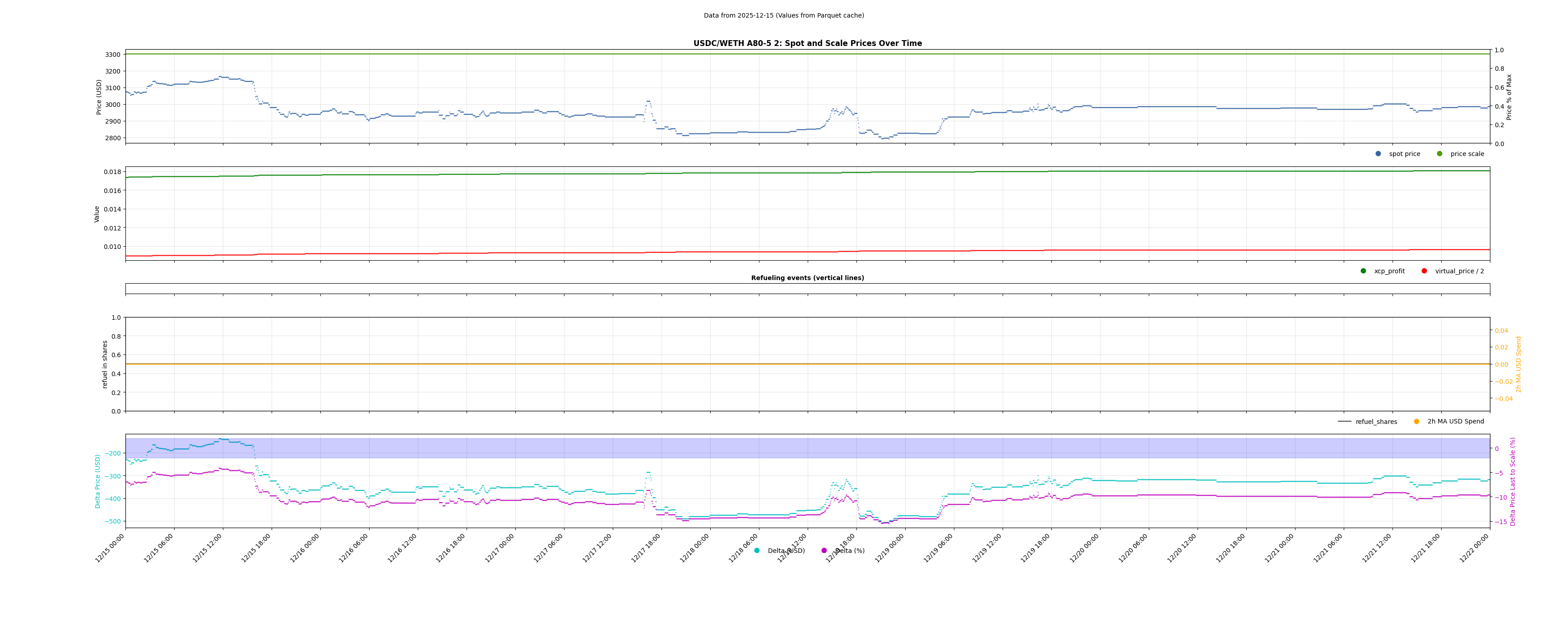Click the blue shaded band in delta plot
Image resolution: width=1568 pixels, height=621 pixels.
click(x=791, y=448)
